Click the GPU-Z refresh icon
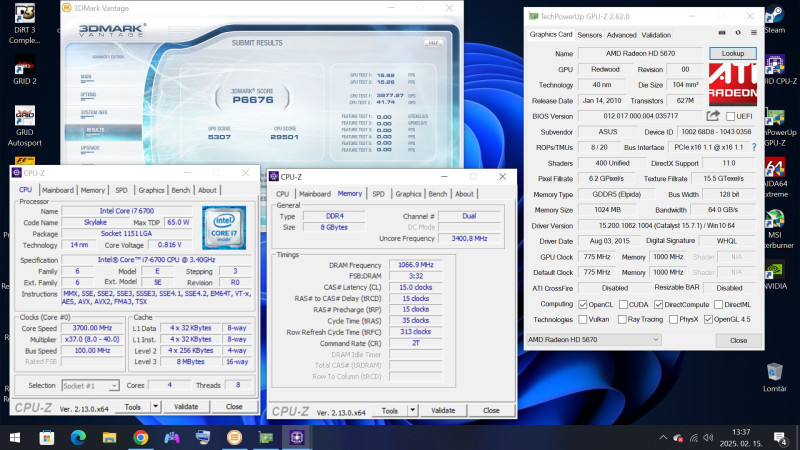Viewport: 800px width, 450px height. pos(738,33)
